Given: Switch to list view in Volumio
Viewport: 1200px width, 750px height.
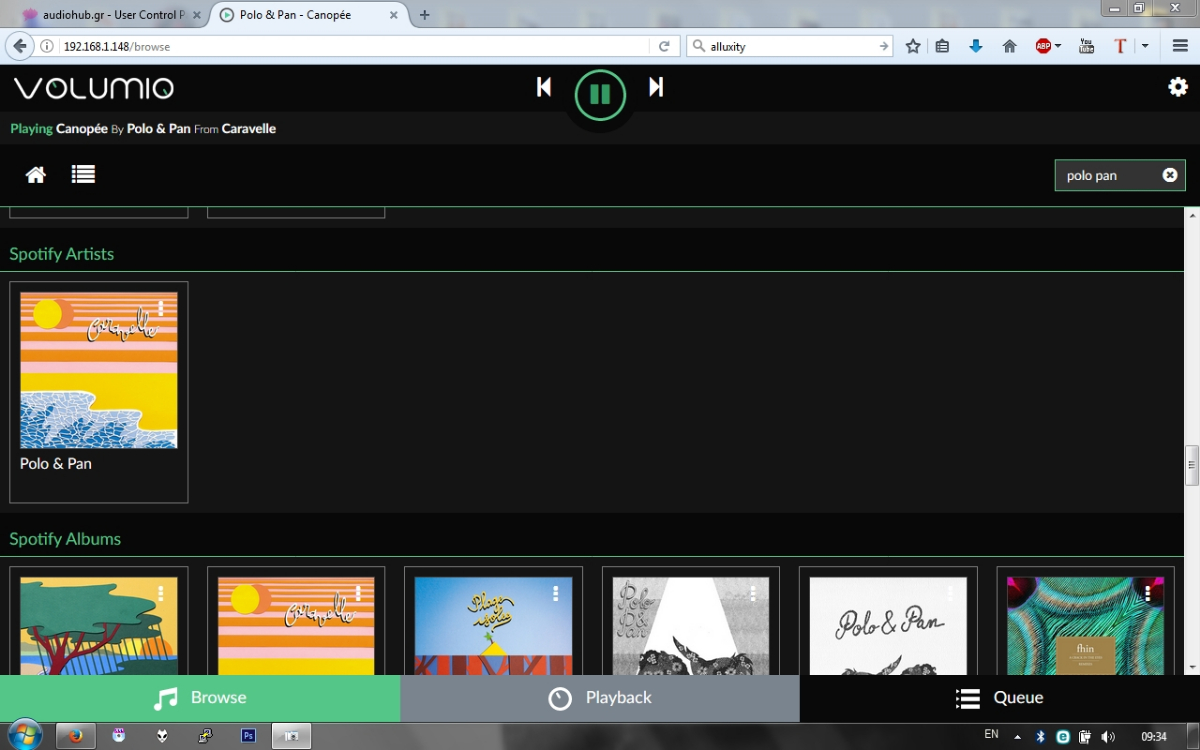Looking at the screenshot, I should pyautogui.click(x=83, y=173).
